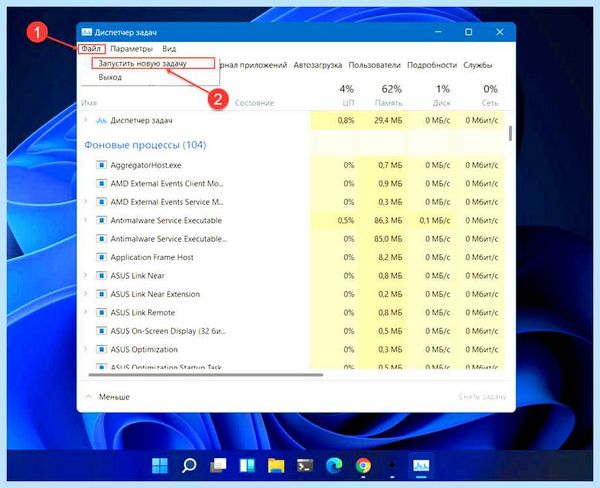
Task: Expand the ASUS Optimization row
Action: pos(86,349)
